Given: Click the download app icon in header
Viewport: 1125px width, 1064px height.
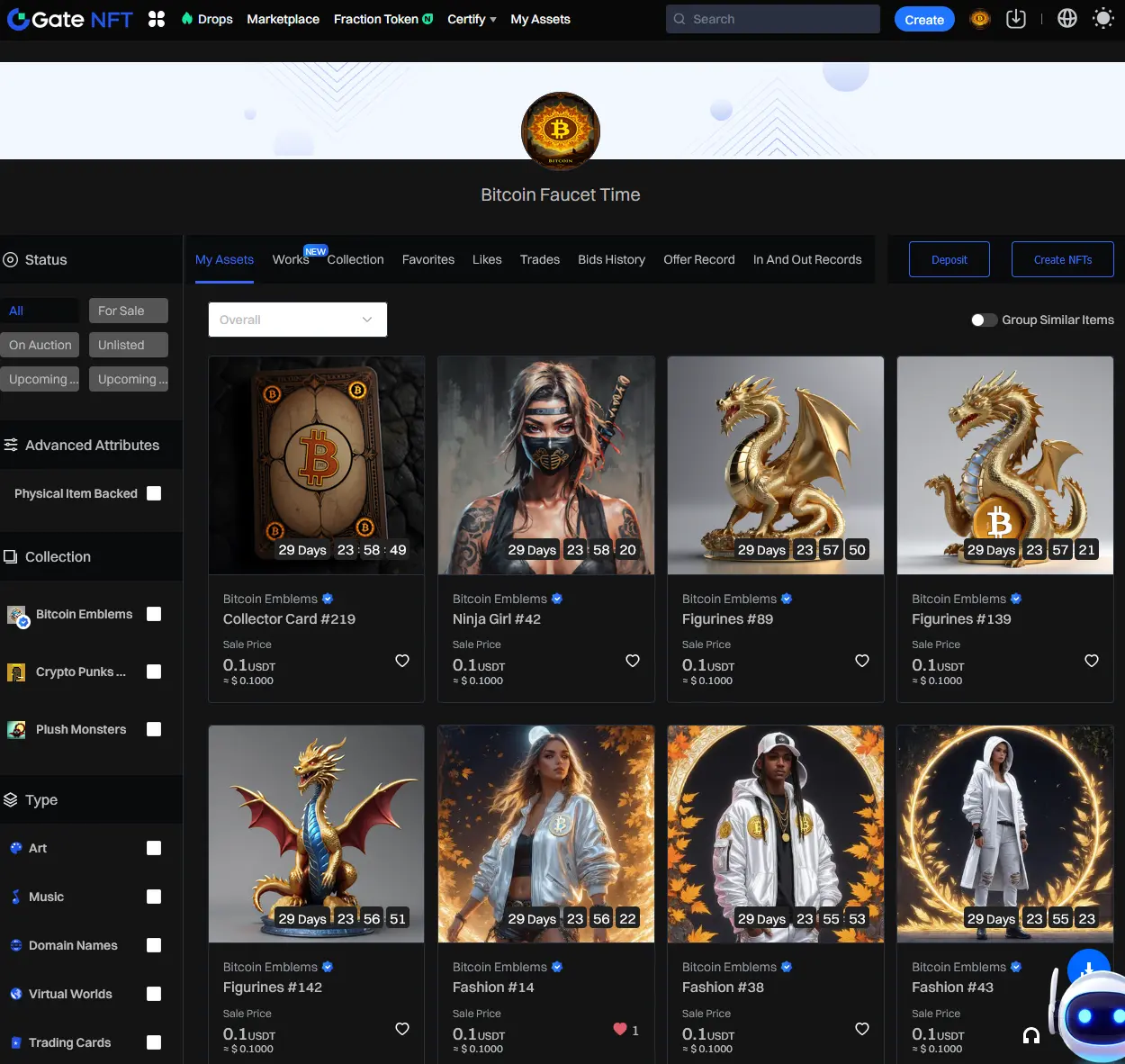Looking at the screenshot, I should tap(1016, 19).
